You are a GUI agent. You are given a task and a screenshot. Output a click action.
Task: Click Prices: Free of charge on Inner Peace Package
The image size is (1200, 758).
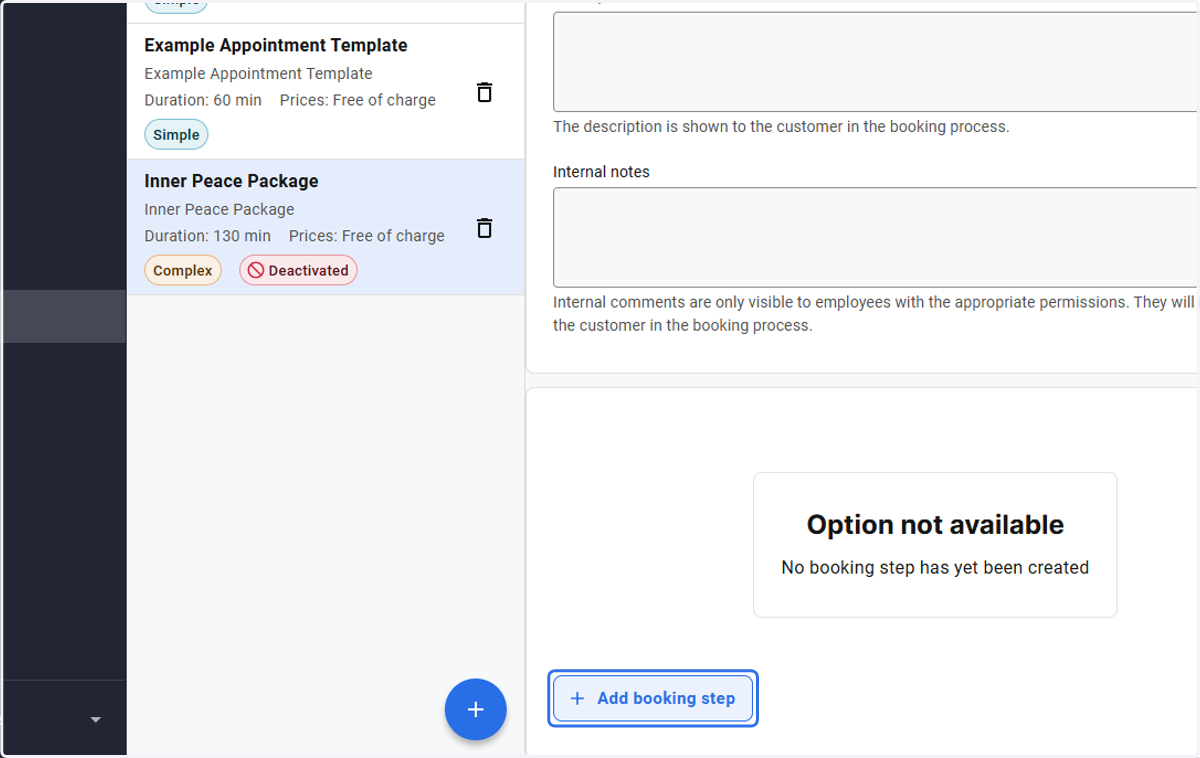[x=367, y=236]
